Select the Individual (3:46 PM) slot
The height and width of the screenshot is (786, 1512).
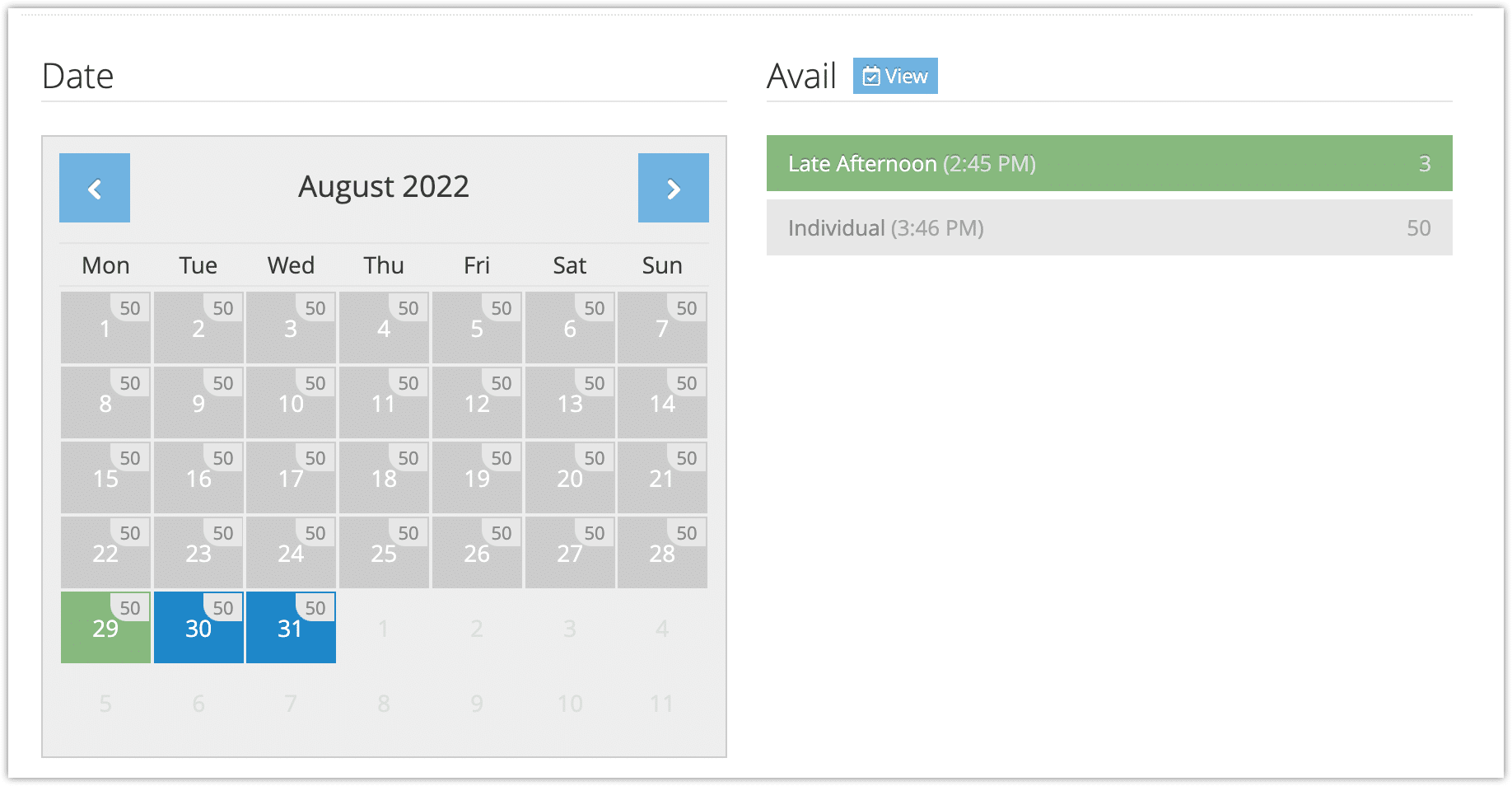click(x=1109, y=227)
